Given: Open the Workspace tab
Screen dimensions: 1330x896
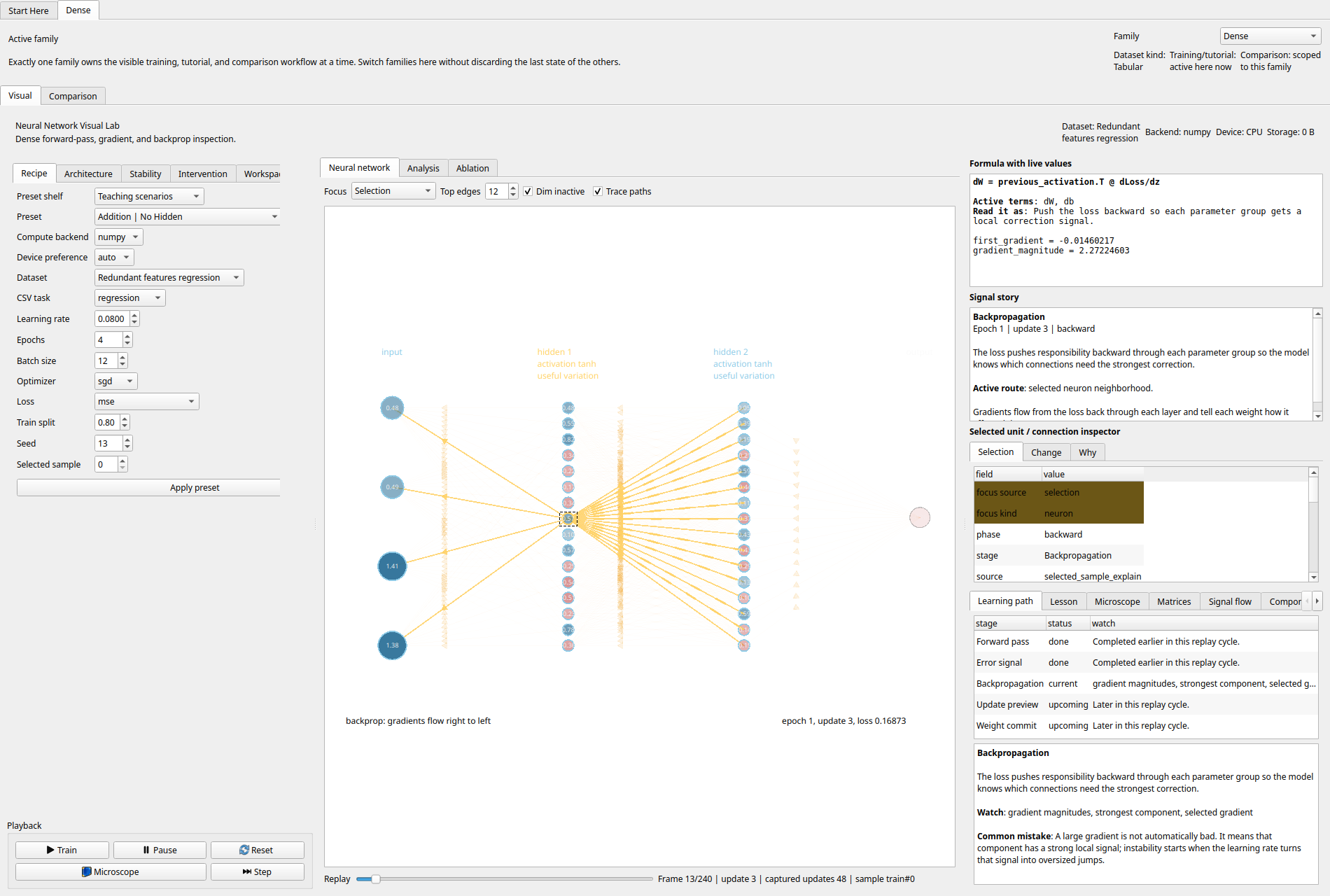Looking at the screenshot, I should point(259,174).
